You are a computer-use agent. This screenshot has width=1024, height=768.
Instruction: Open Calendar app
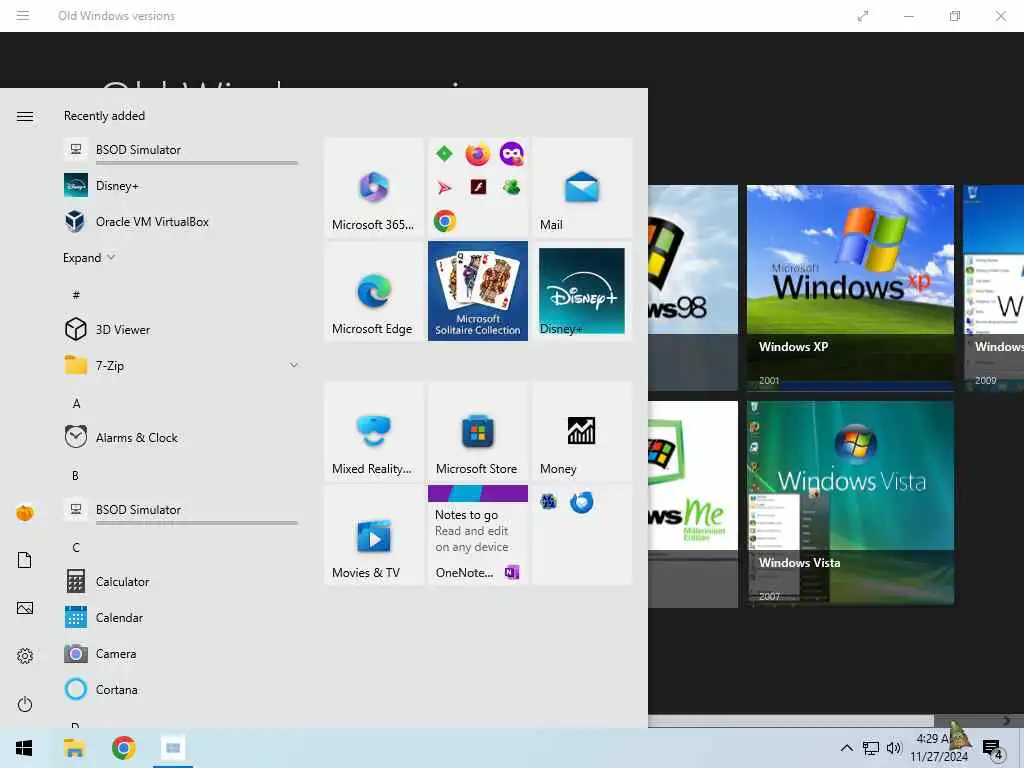click(181, 617)
